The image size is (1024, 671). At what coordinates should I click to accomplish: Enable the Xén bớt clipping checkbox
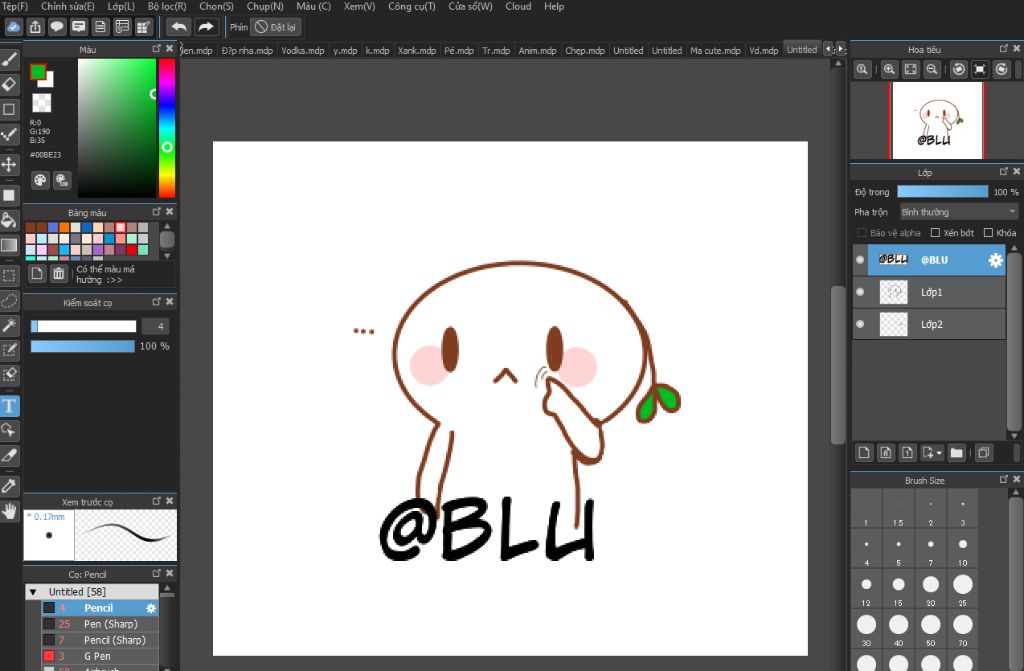(x=935, y=233)
